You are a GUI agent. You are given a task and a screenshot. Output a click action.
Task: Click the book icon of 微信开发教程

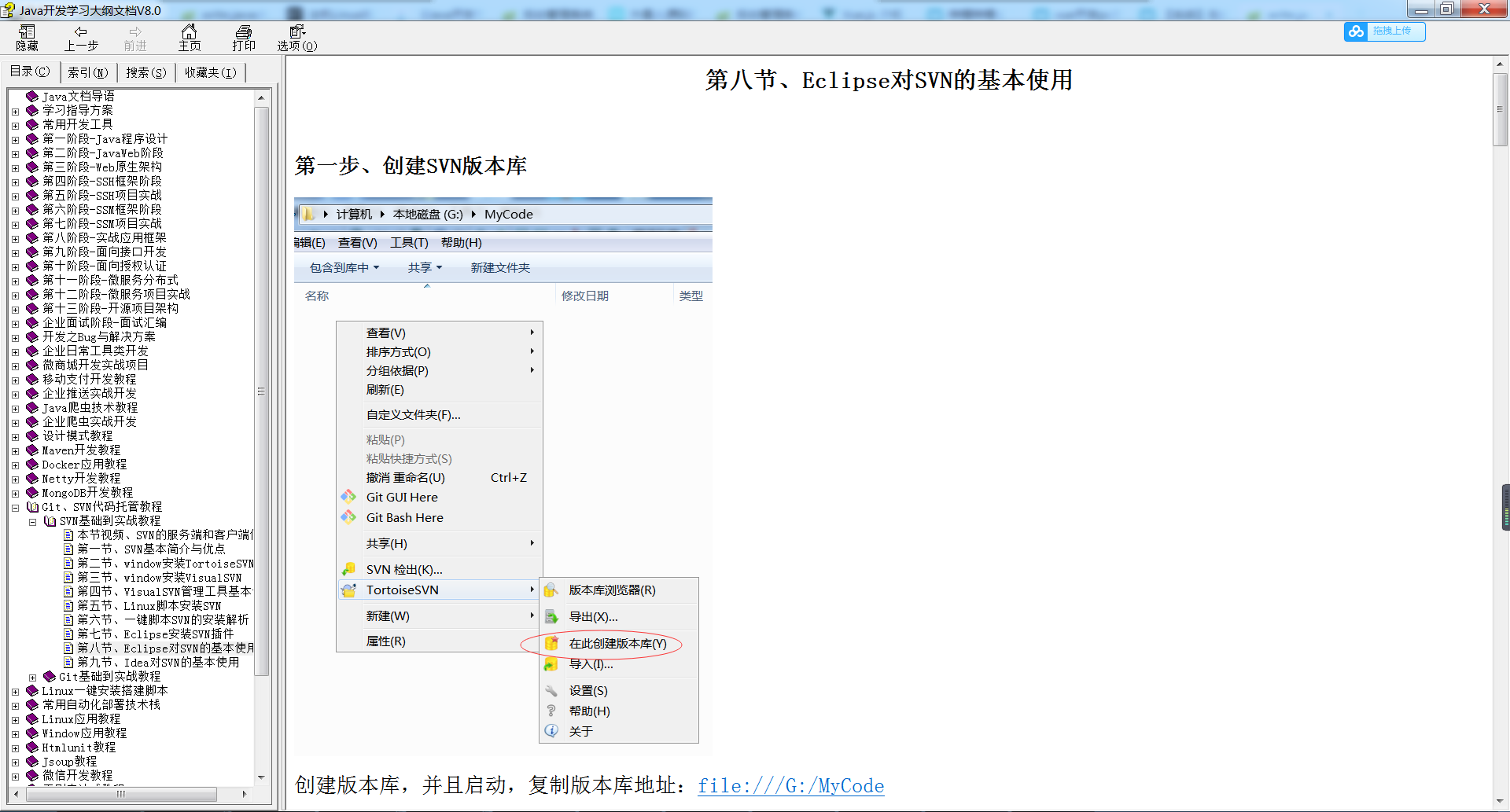coord(32,776)
